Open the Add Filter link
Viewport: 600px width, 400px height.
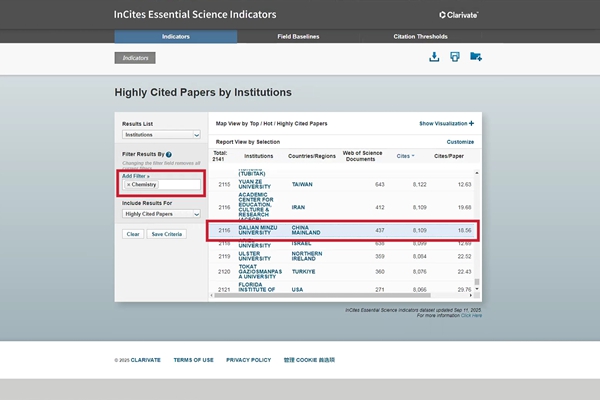(134, 175)
